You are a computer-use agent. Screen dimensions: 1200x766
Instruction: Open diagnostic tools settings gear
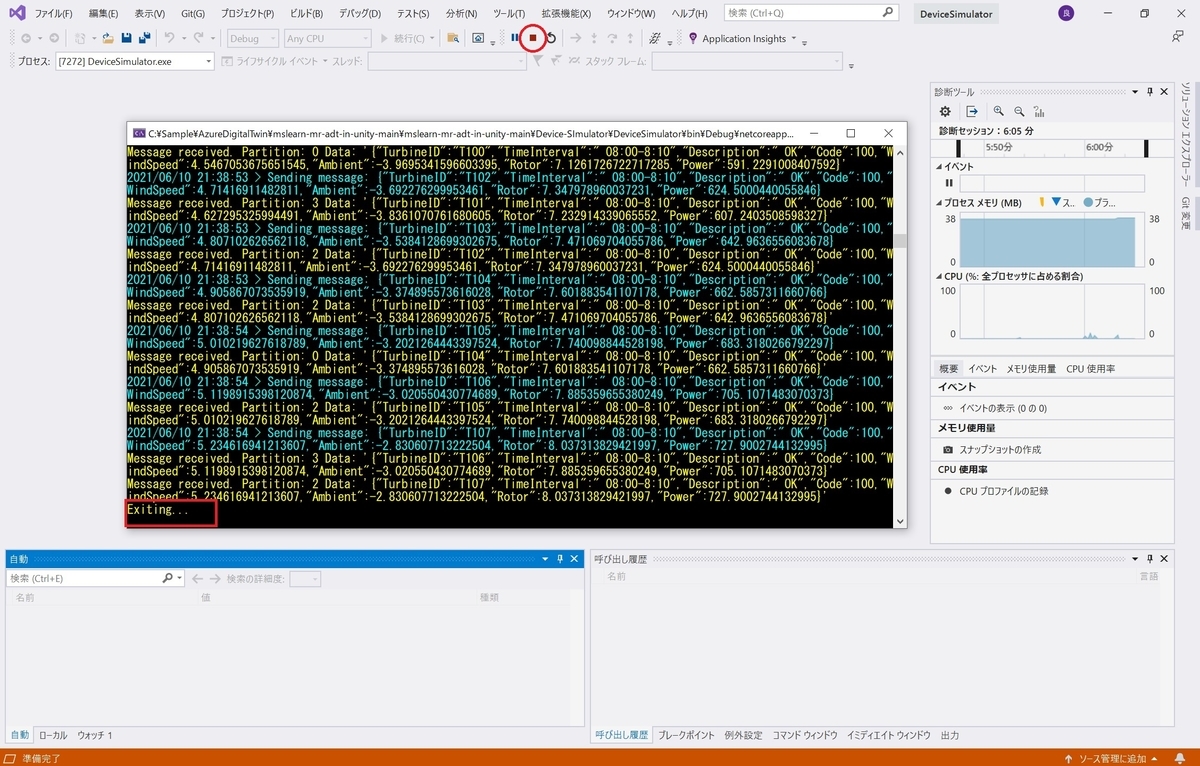[945, 111]
